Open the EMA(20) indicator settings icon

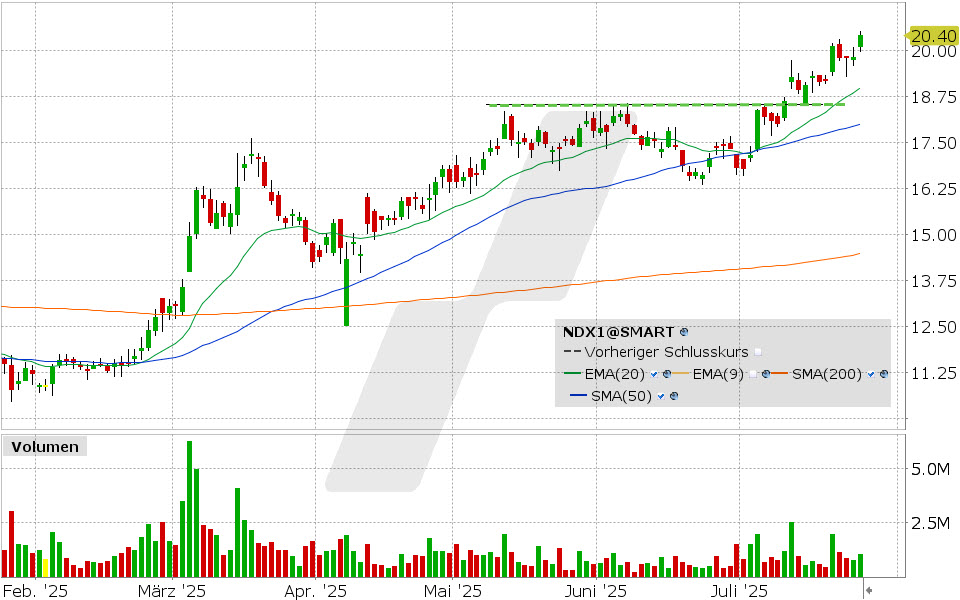[667, 374]
